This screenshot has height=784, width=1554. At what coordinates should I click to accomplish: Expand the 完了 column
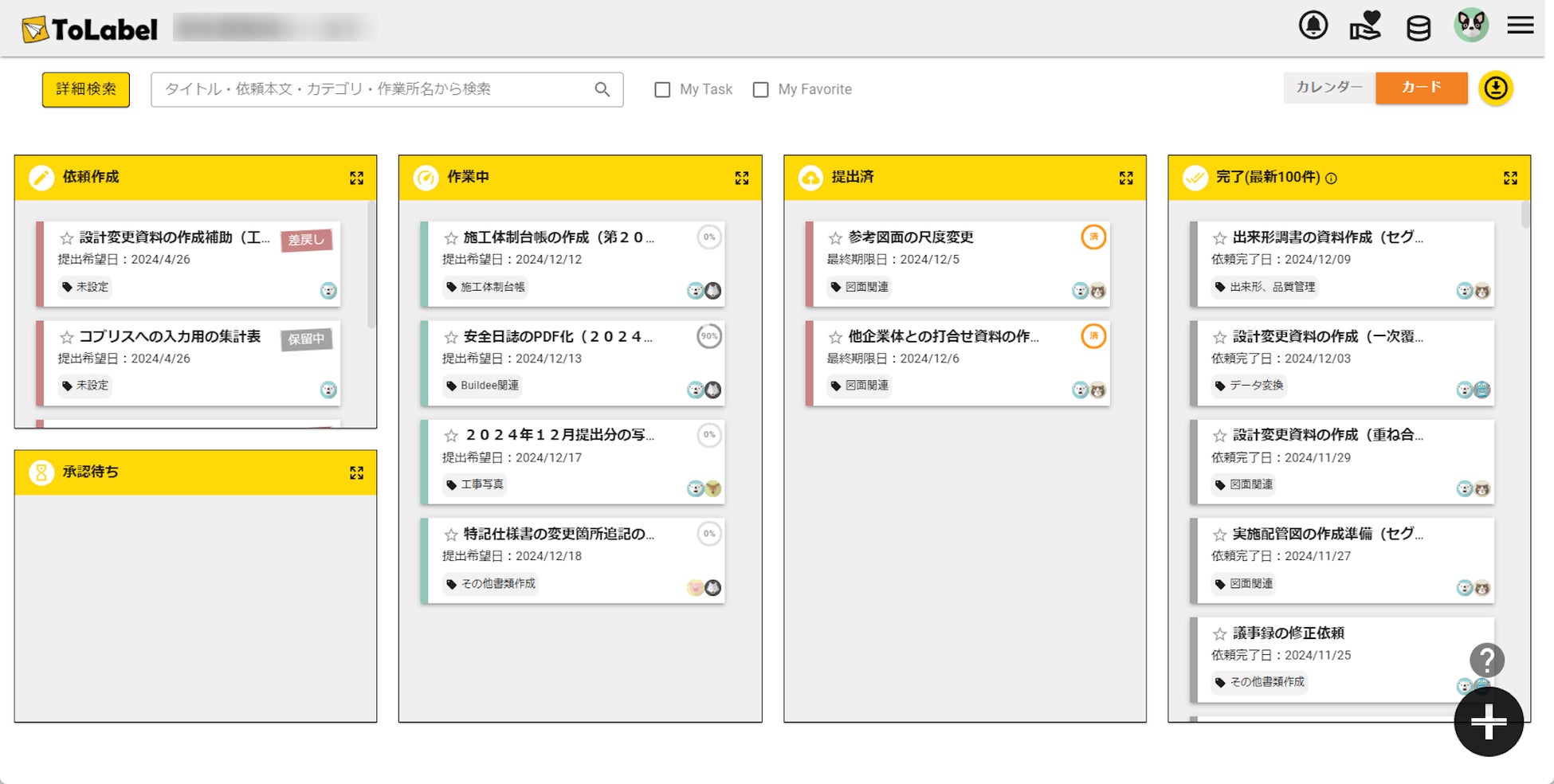[x=1510, y=178]
